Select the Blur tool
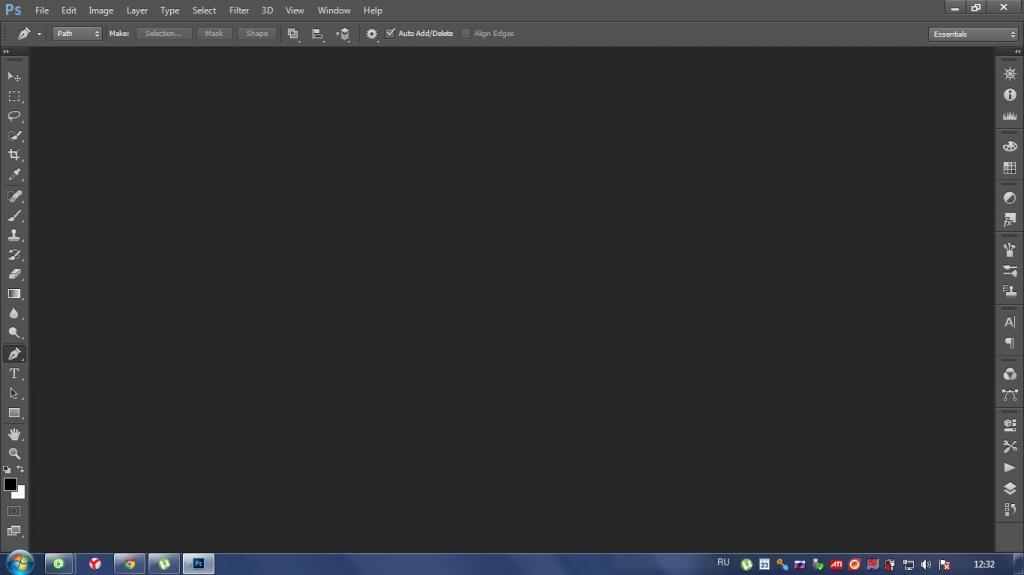 click(14, 314)
